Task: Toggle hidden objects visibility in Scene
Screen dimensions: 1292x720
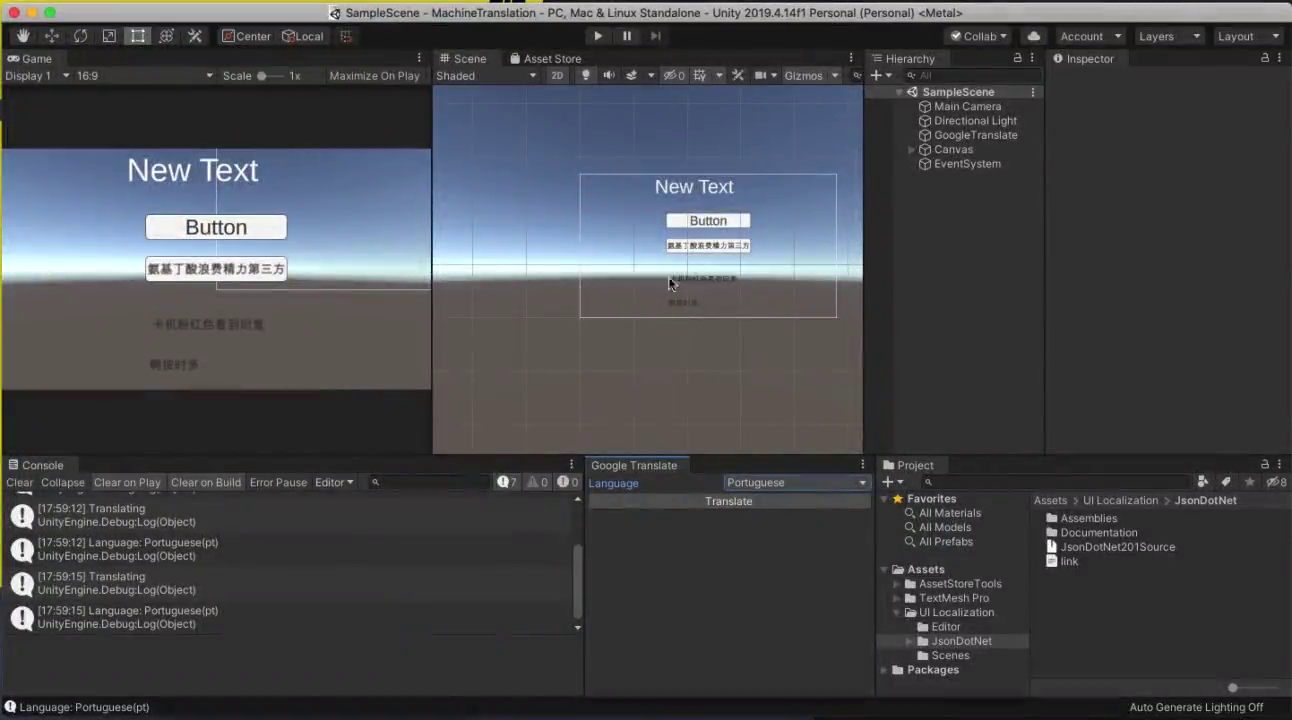Action: (675, 75)
